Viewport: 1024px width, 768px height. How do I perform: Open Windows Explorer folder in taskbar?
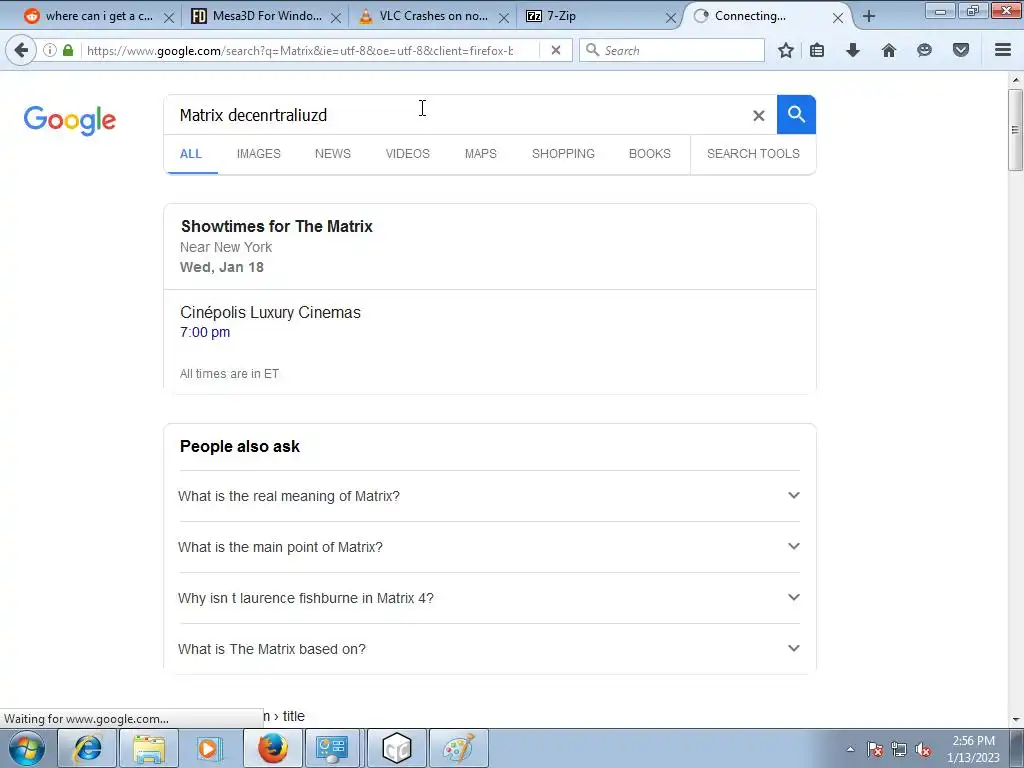tap(149, 748)
